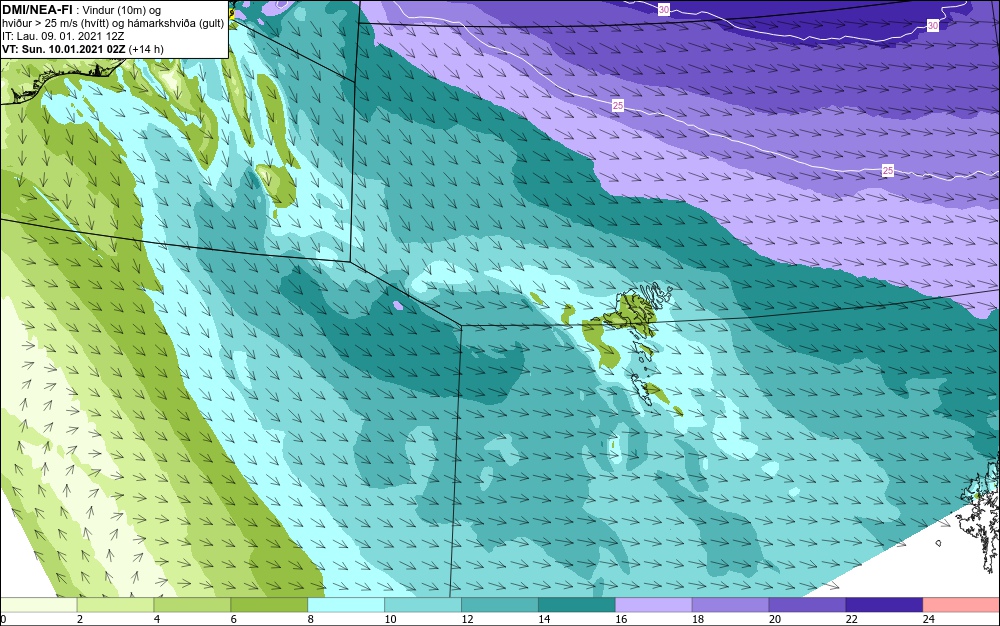Image resolution: width=1000 pixels, height=626 pixels.
Task: Click the legend scale value '2'
Action: [80, 619]
